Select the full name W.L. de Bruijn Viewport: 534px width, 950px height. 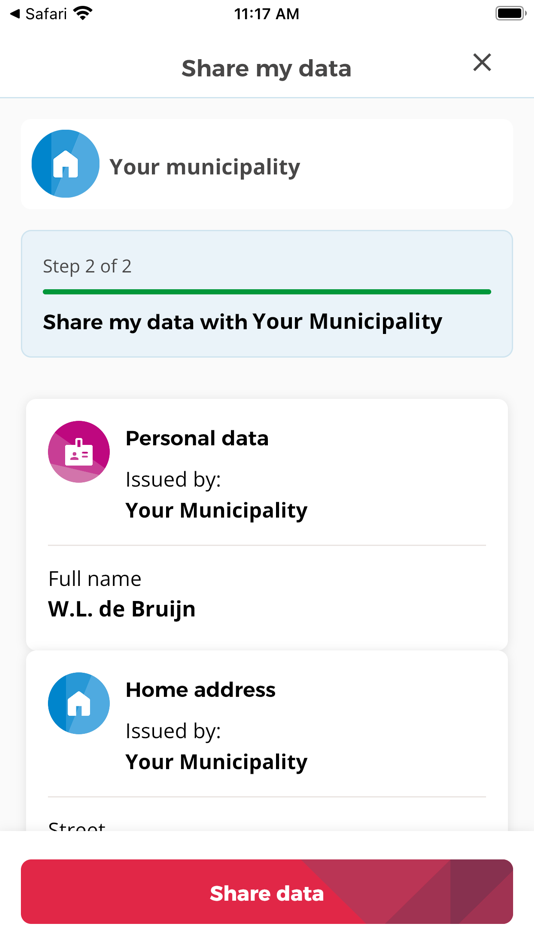(x=122, y=609)
